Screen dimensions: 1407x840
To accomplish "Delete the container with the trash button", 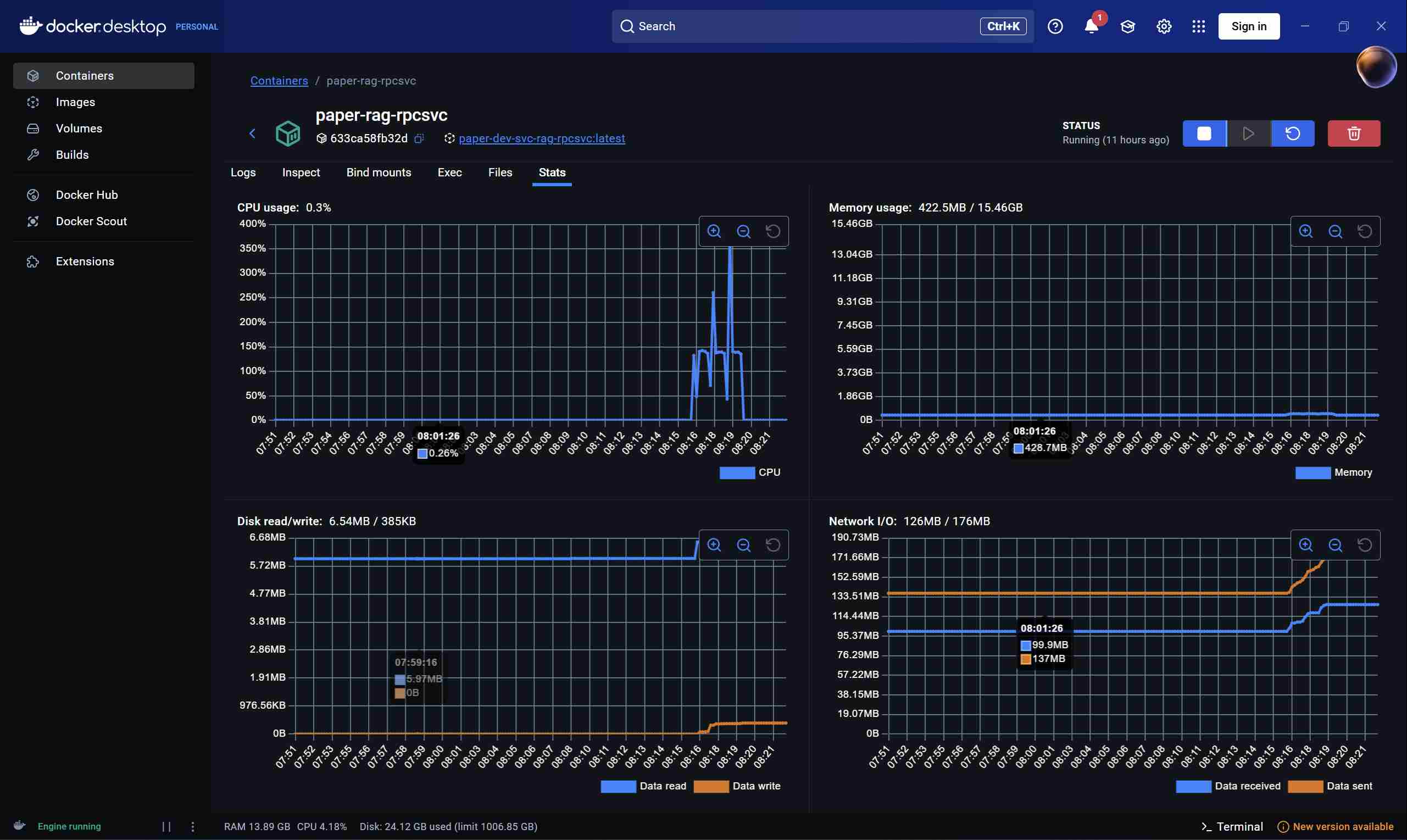I will pos(1354,133).
